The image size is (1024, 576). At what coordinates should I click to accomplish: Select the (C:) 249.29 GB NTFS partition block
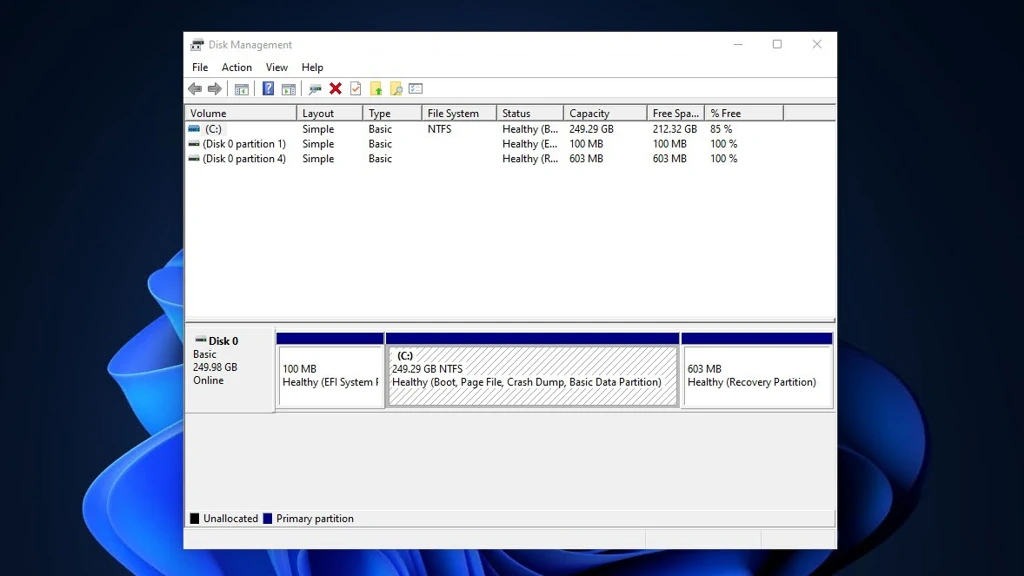click(x=532, y=371)
